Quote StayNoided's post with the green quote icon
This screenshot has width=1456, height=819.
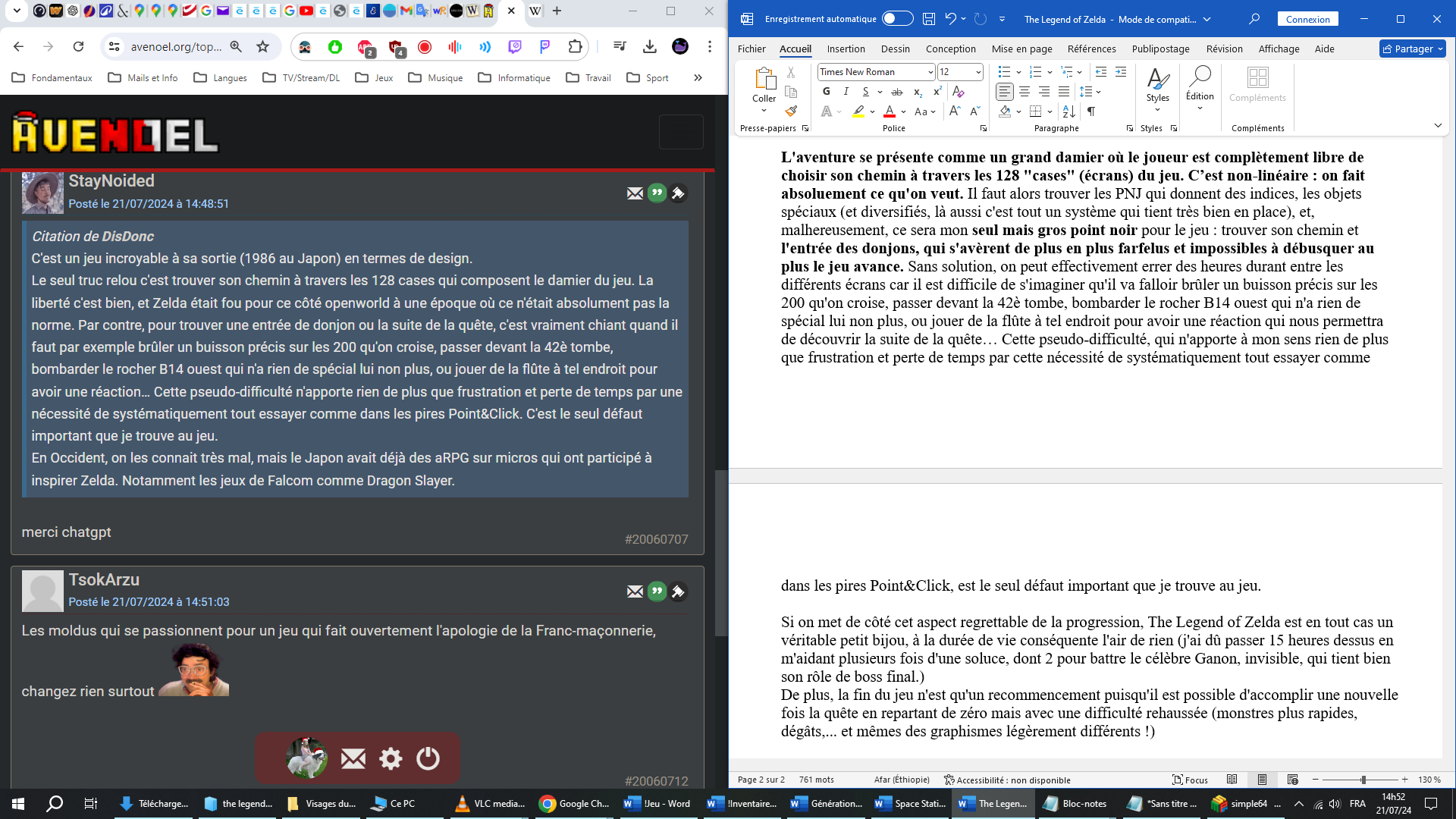point(657,193)
